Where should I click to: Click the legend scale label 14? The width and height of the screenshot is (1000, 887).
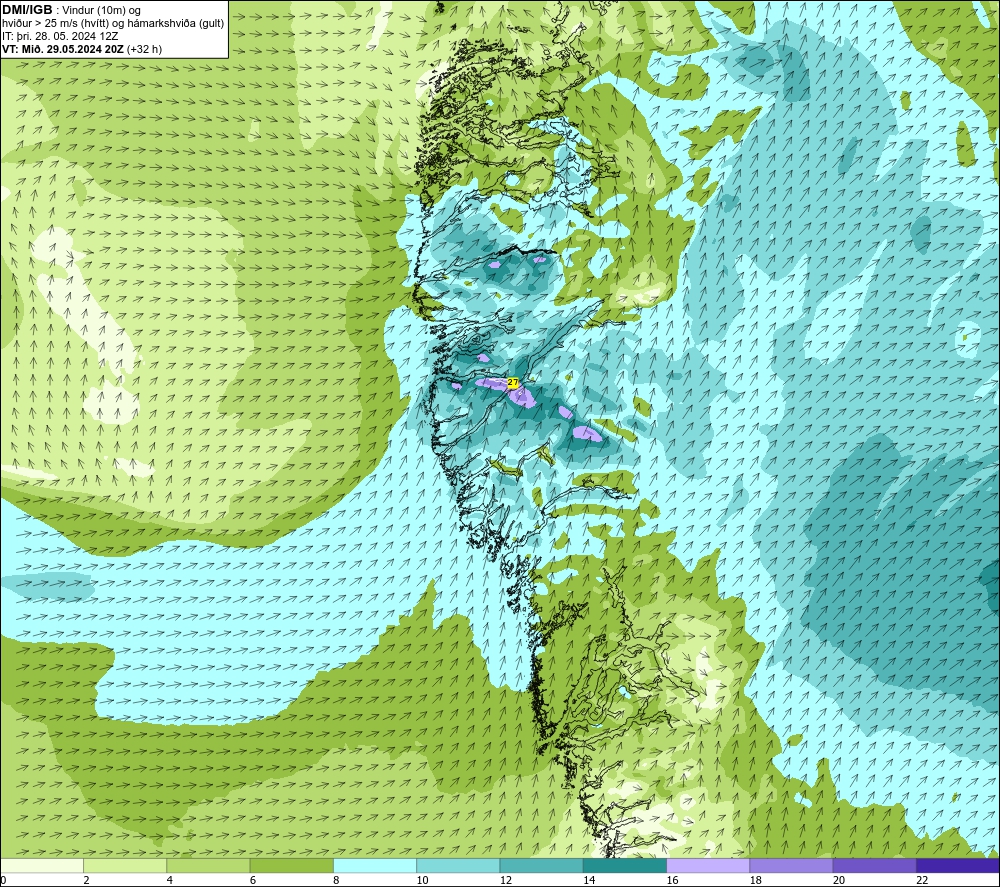coord(589,880)
